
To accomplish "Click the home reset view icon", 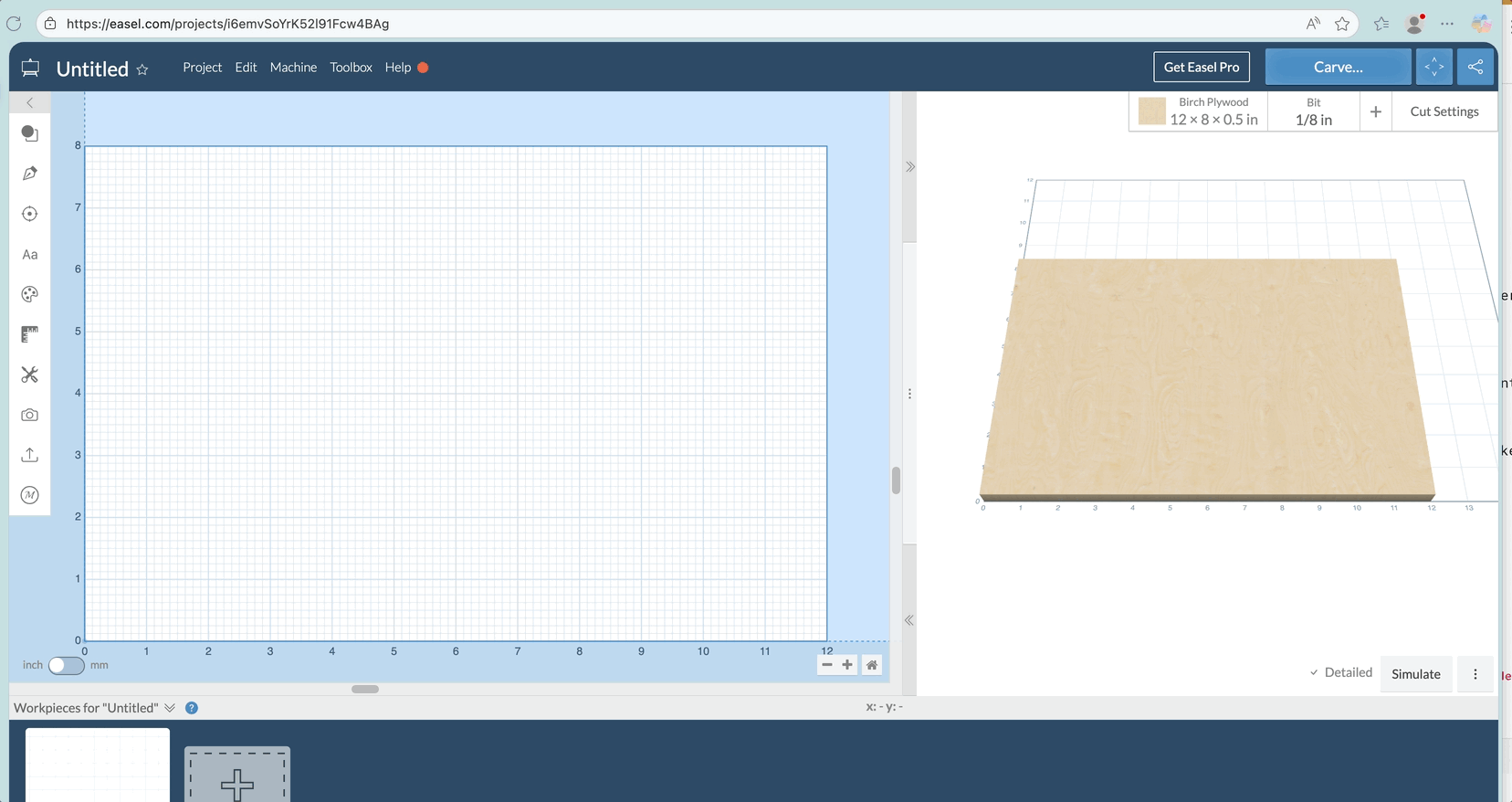I will click(872, 665).
